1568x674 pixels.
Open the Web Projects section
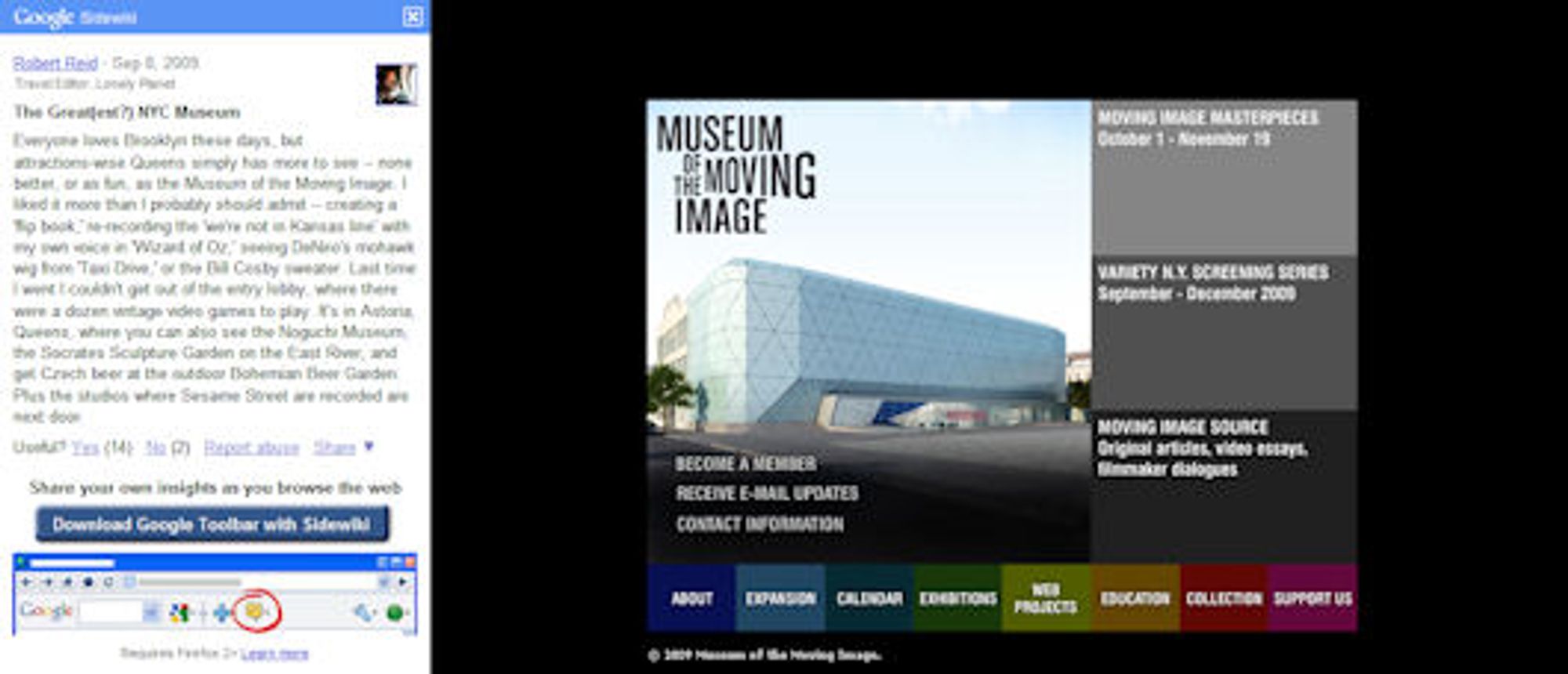point(1046,598)
